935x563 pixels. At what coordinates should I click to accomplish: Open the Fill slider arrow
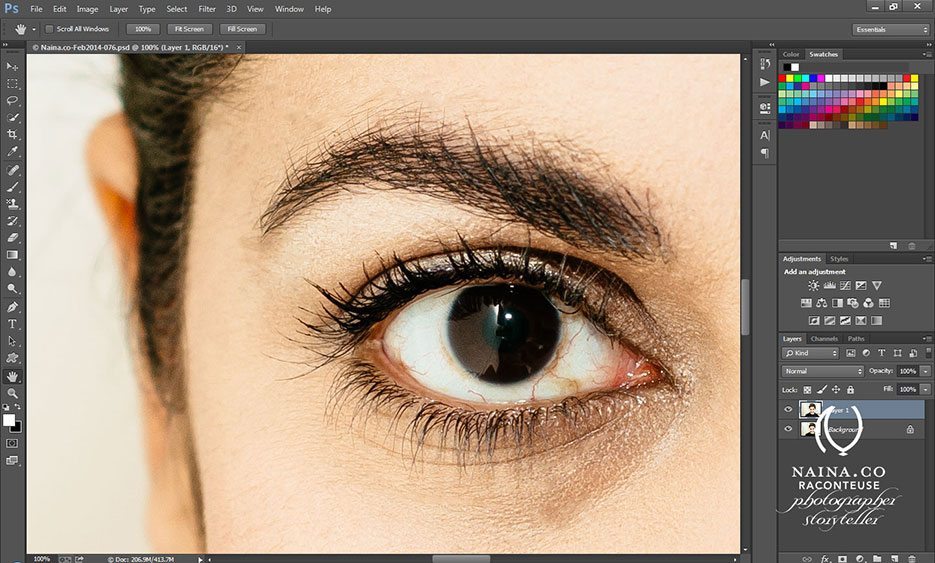coord(925,389)
